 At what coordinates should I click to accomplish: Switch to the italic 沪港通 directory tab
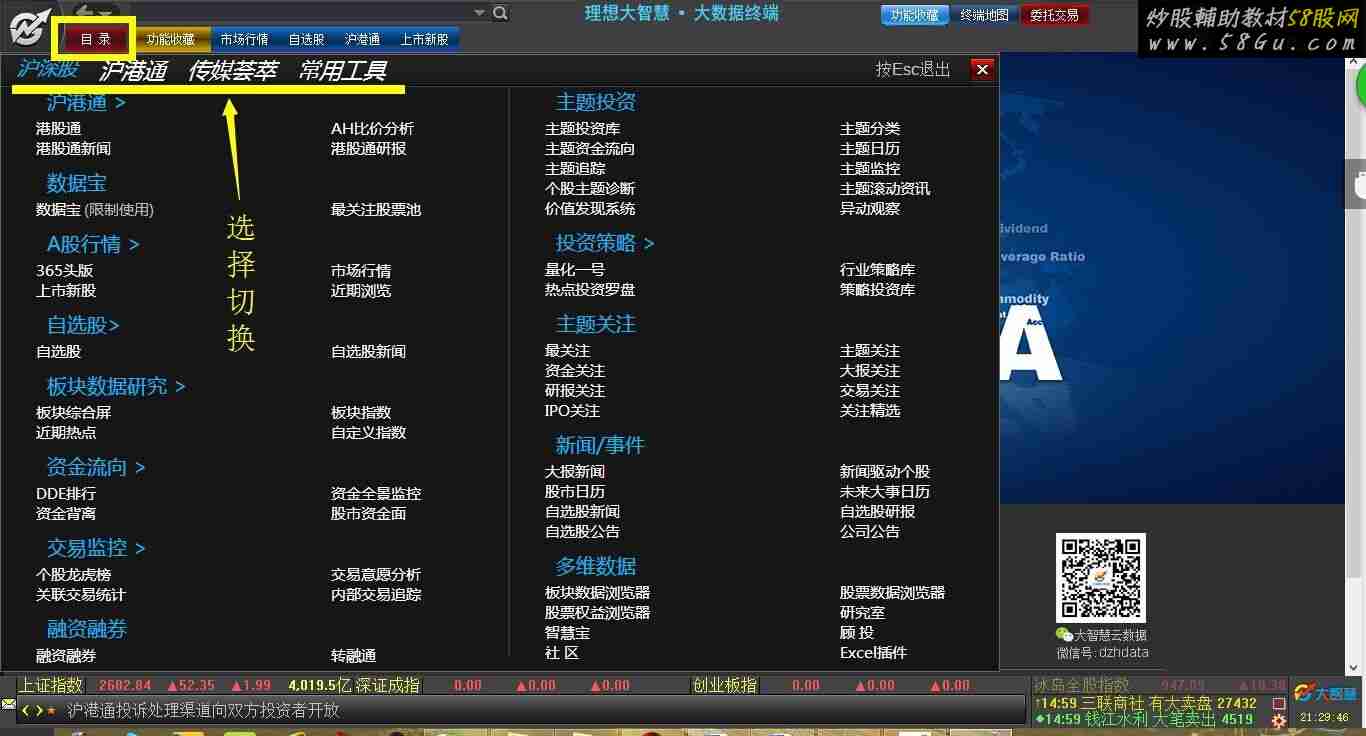133,71
